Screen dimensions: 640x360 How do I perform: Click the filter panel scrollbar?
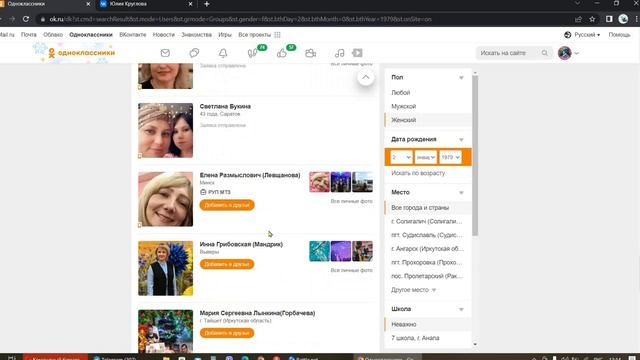pyautogui.click(x=475, y=155)
